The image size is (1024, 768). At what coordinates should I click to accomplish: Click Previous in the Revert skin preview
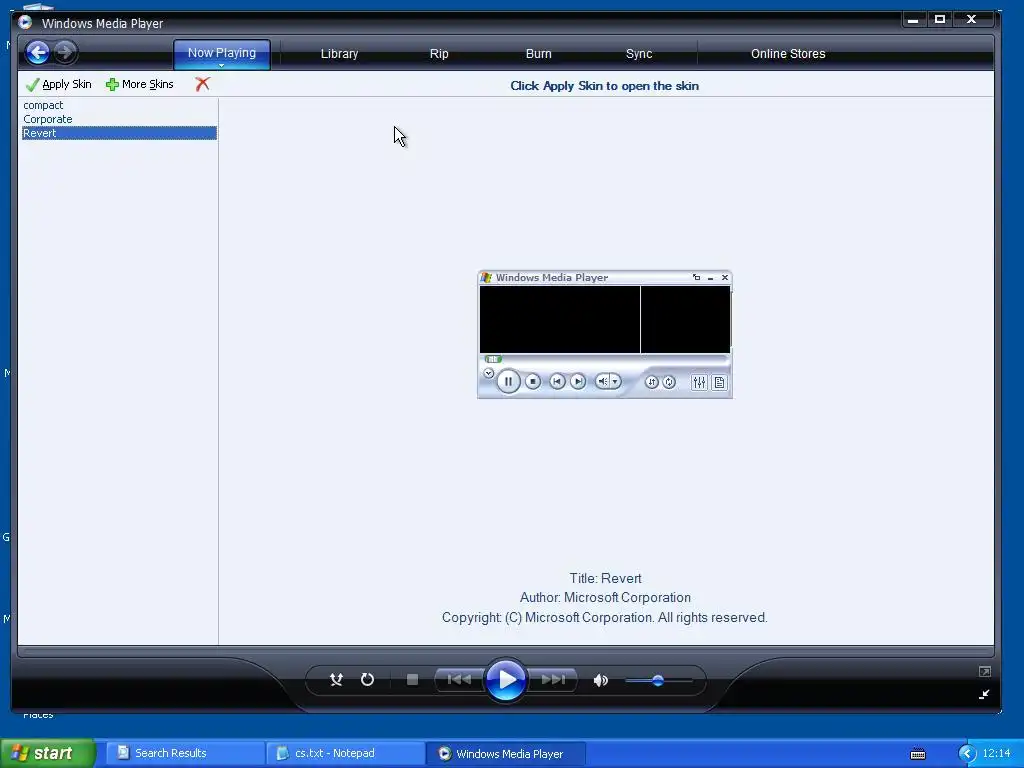point(557,381)
